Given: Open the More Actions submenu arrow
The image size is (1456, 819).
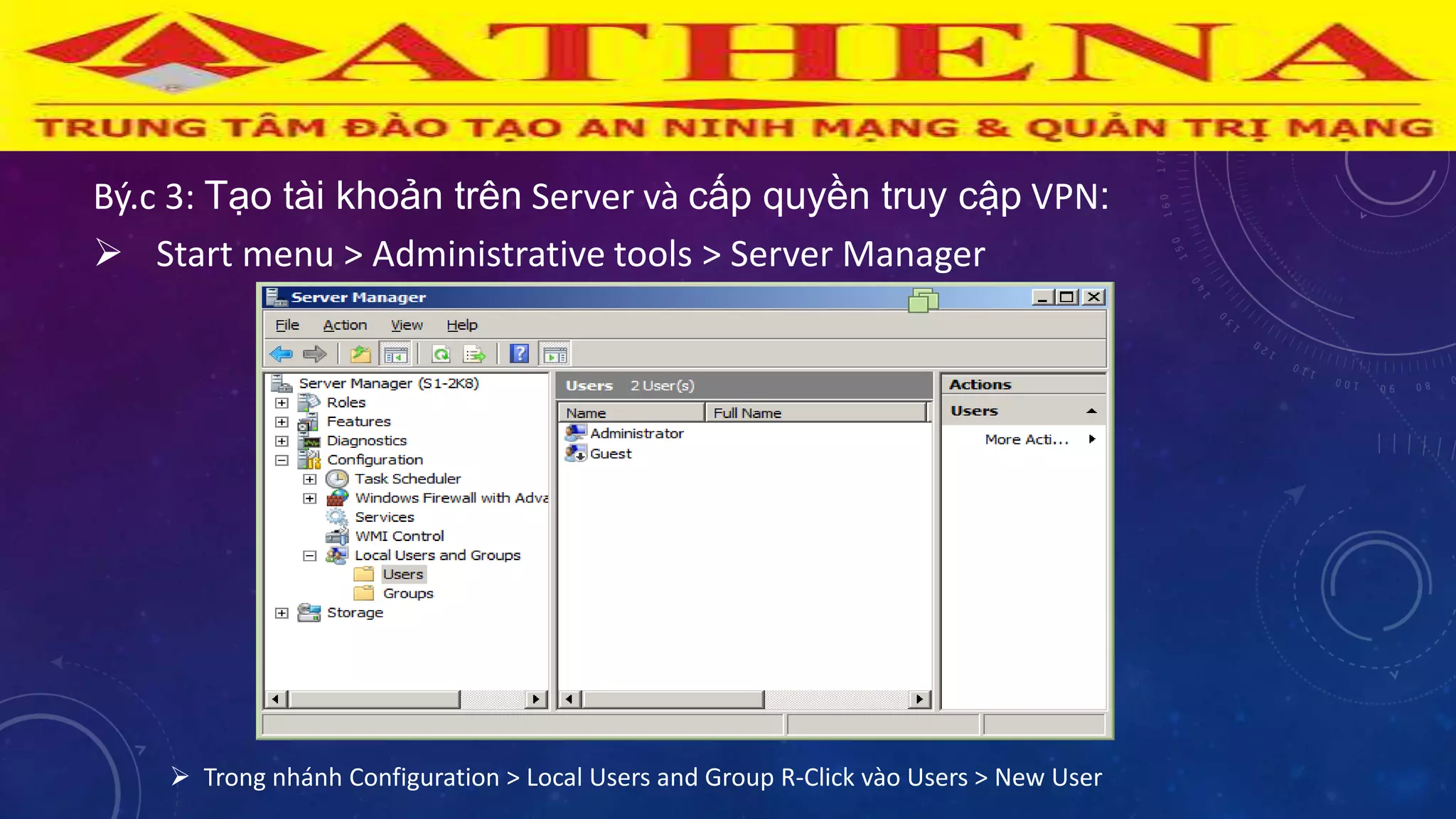Looking at the screenshot, I should pos(1092,439).
